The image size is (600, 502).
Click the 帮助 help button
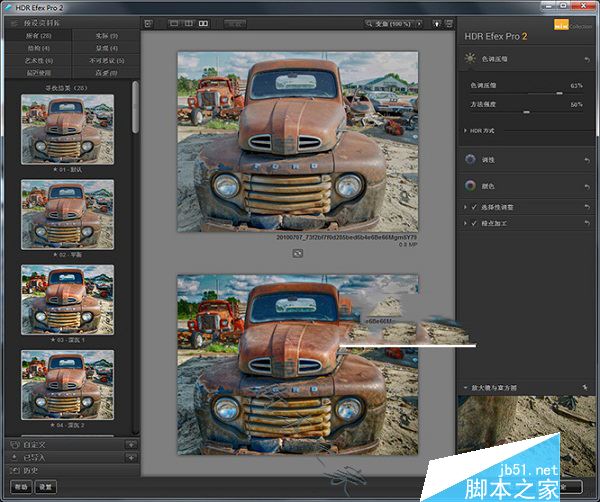pos(21,487)
